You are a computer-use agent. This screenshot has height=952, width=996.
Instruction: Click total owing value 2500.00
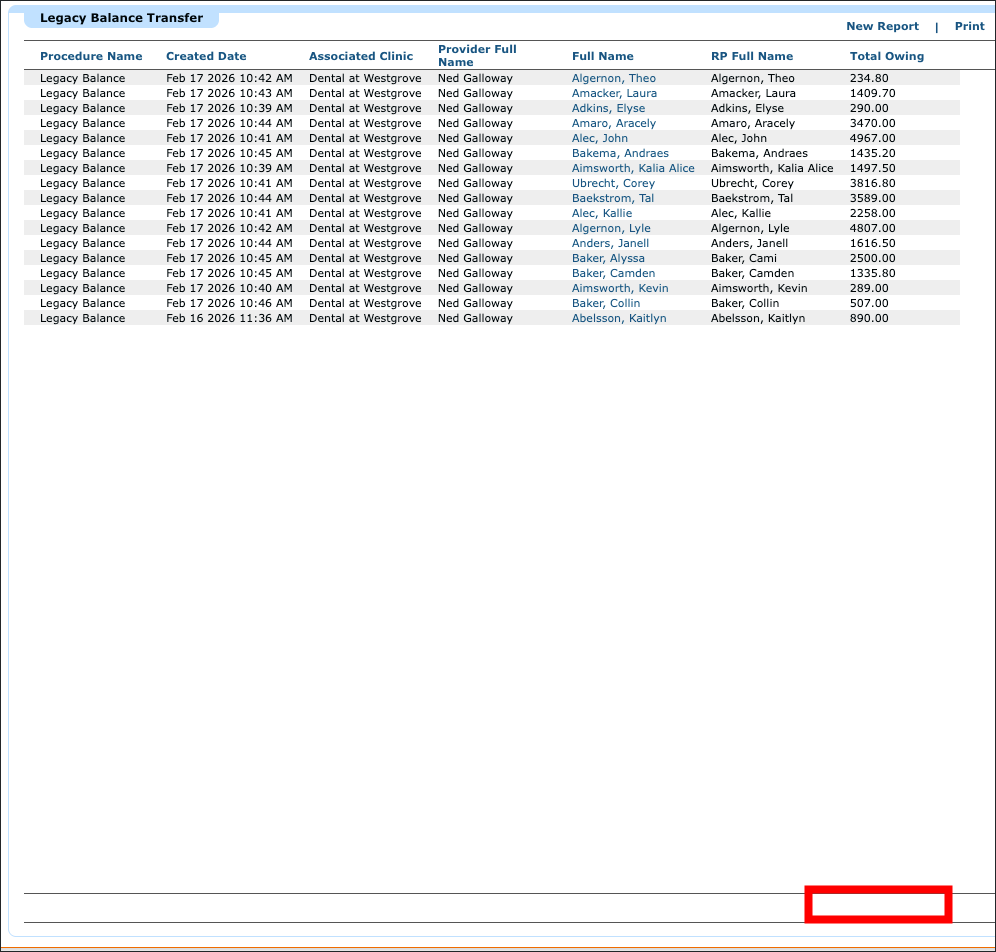873,258
